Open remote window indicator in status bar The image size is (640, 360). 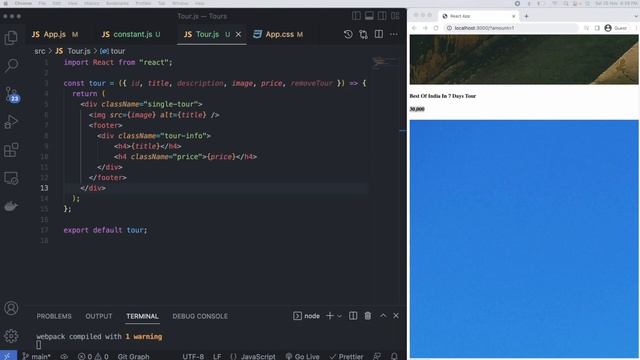pos(8,356)
